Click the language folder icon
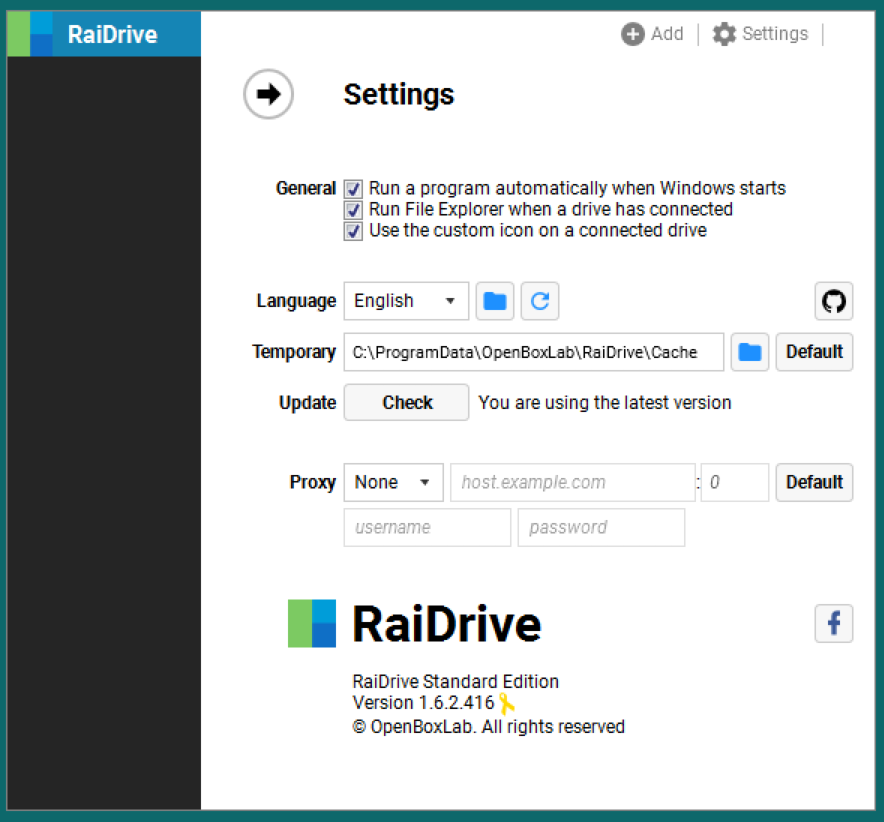 (495, 301)
